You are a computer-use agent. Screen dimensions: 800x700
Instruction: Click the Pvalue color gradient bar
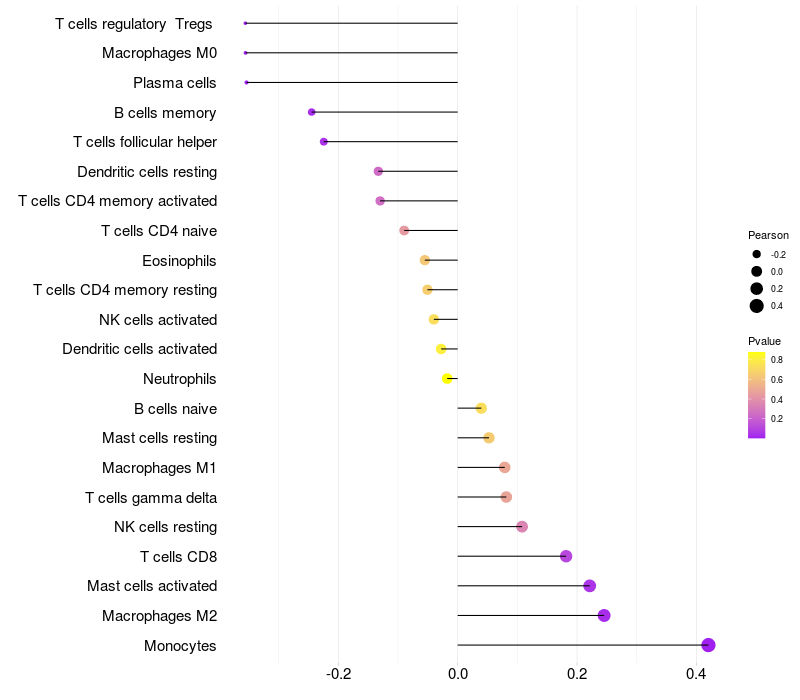(x=757, y=395)
